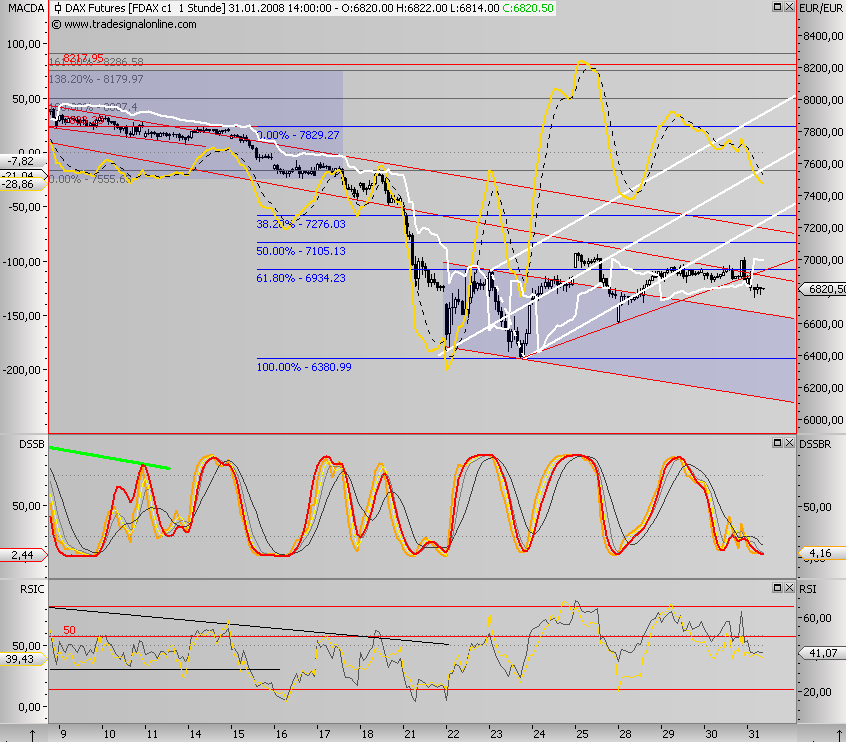Select the green trendline in DSSB pane
This screenshot has height=742, width=846.
tap(110, 458)
